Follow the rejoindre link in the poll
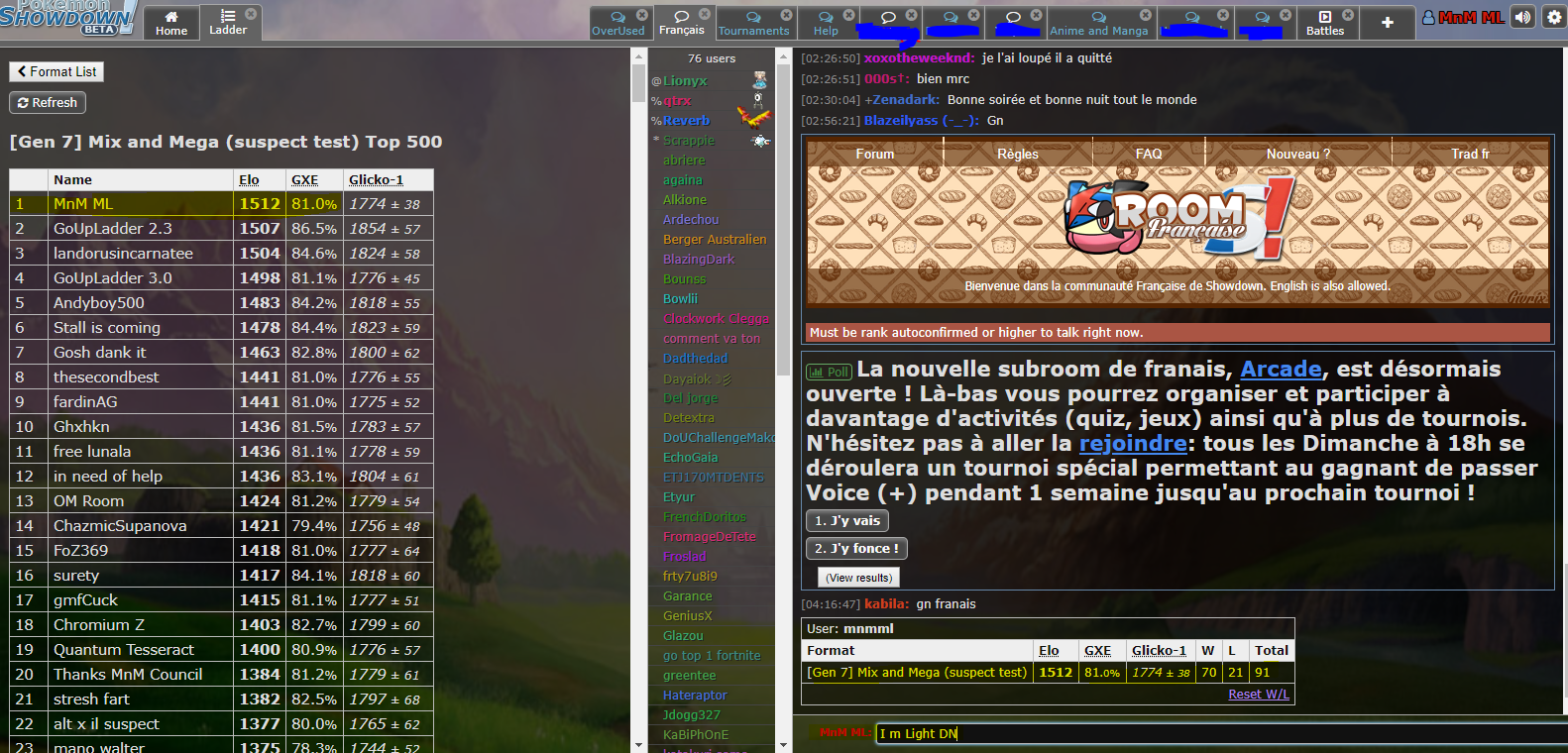 [1133, 443]
